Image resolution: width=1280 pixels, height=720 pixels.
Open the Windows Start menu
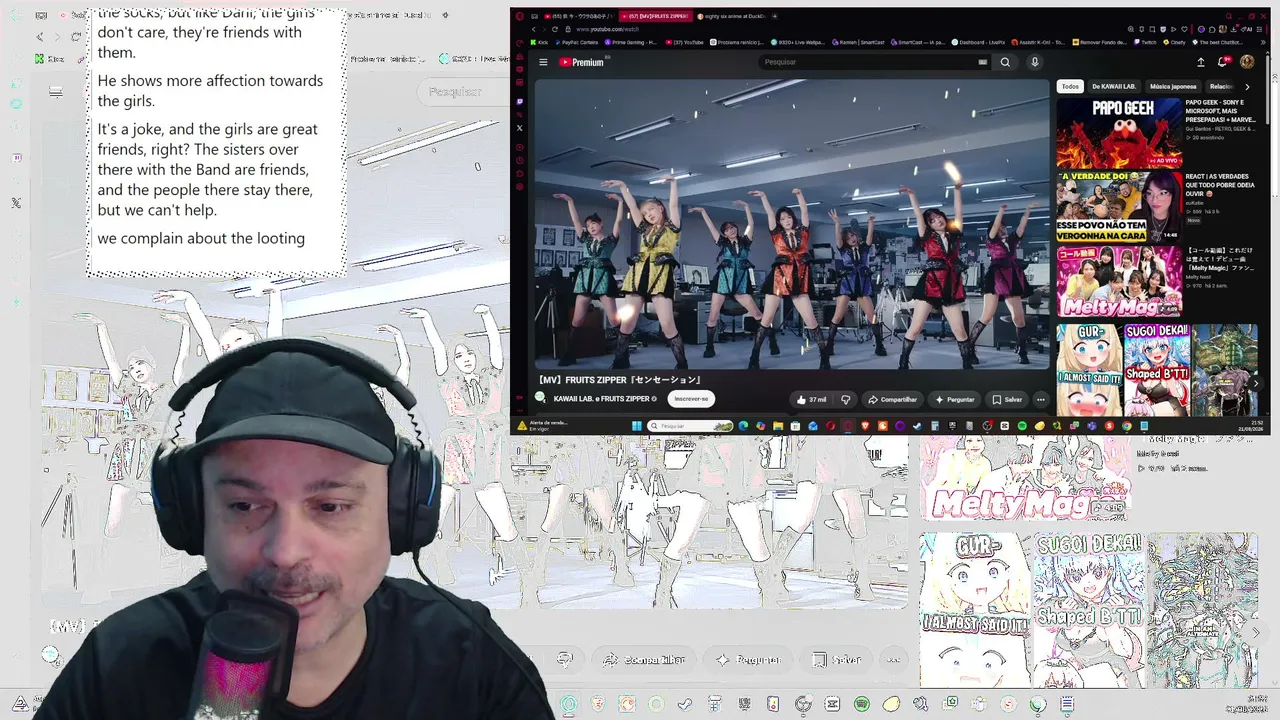click(636, 426)
